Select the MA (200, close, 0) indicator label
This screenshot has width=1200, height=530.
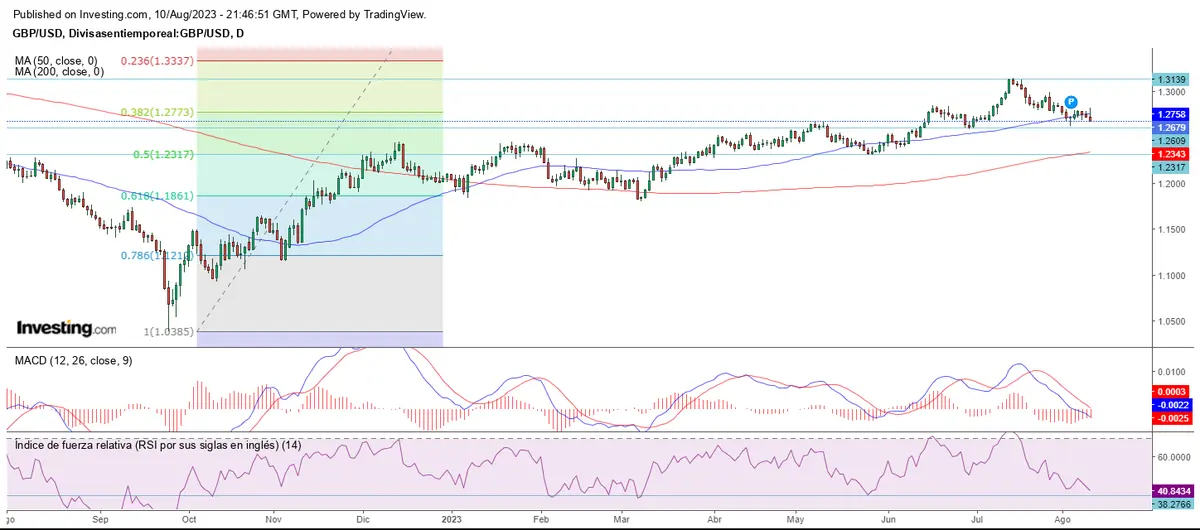[60, 72]
